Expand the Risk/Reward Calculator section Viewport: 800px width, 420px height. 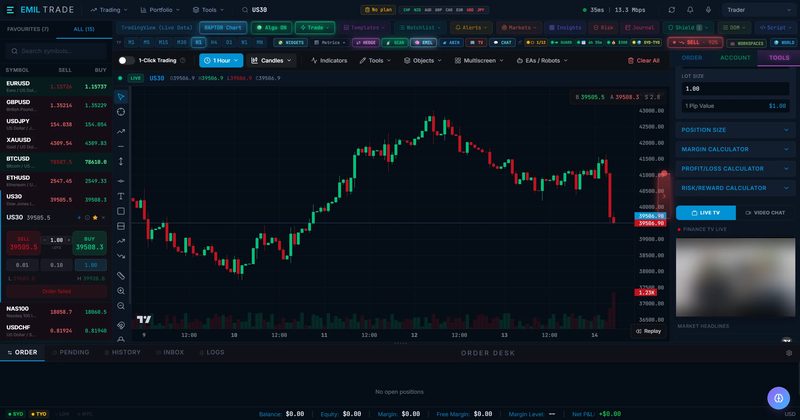(735, 188)
